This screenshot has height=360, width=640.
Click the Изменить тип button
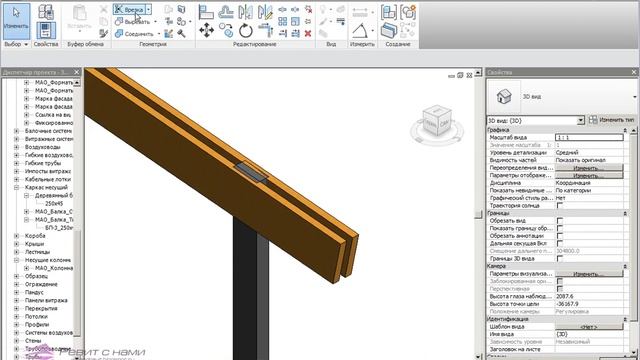(612, 120)
